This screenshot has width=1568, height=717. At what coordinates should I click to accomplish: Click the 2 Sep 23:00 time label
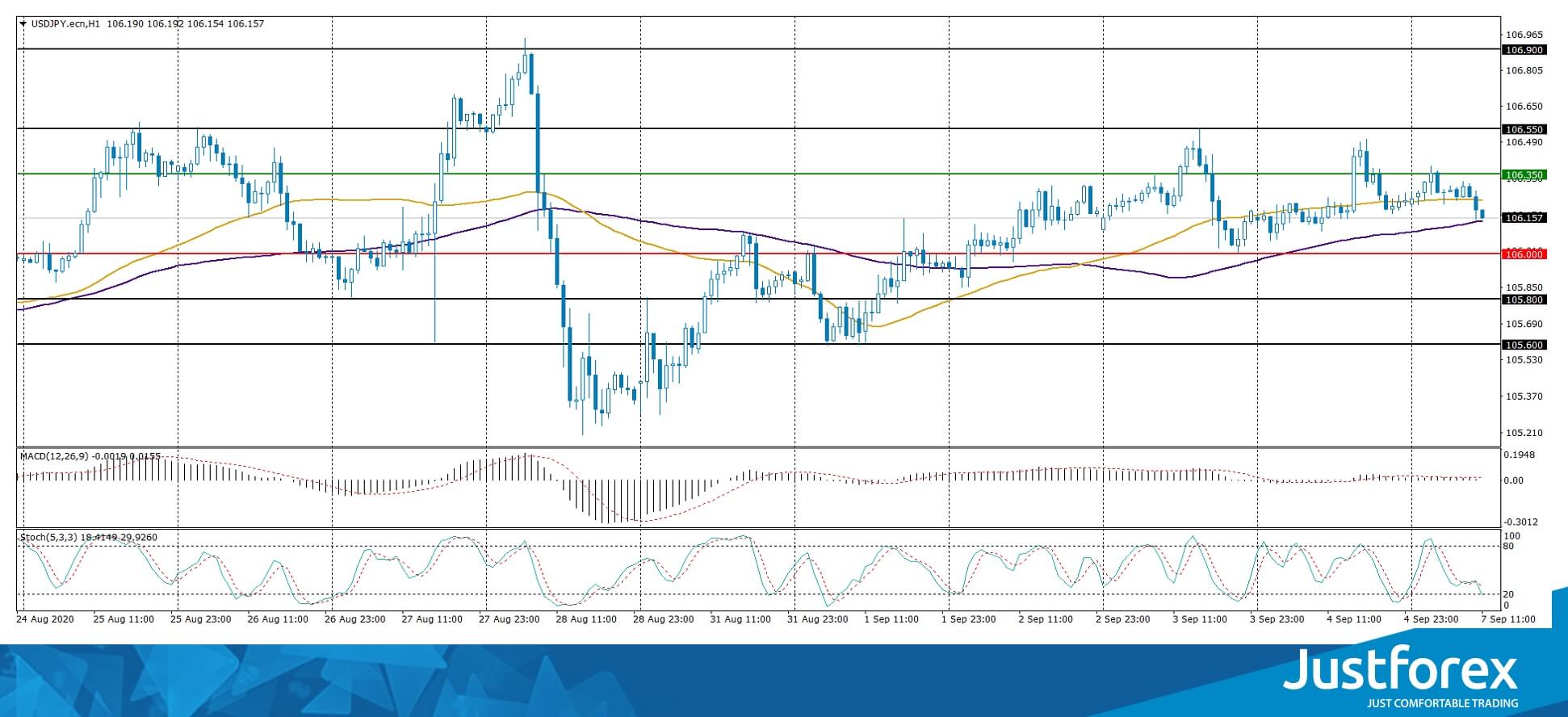pos(1123,619)
